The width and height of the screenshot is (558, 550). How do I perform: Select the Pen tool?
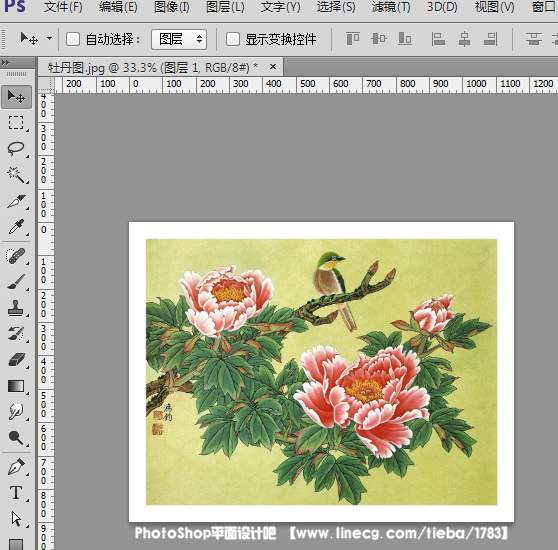16,467
